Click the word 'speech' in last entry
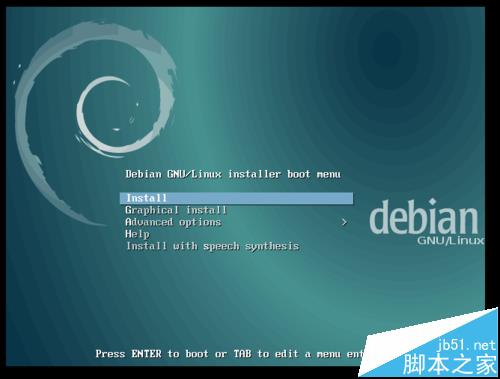This screenshot has width=500, height=379. click(221, 247)
